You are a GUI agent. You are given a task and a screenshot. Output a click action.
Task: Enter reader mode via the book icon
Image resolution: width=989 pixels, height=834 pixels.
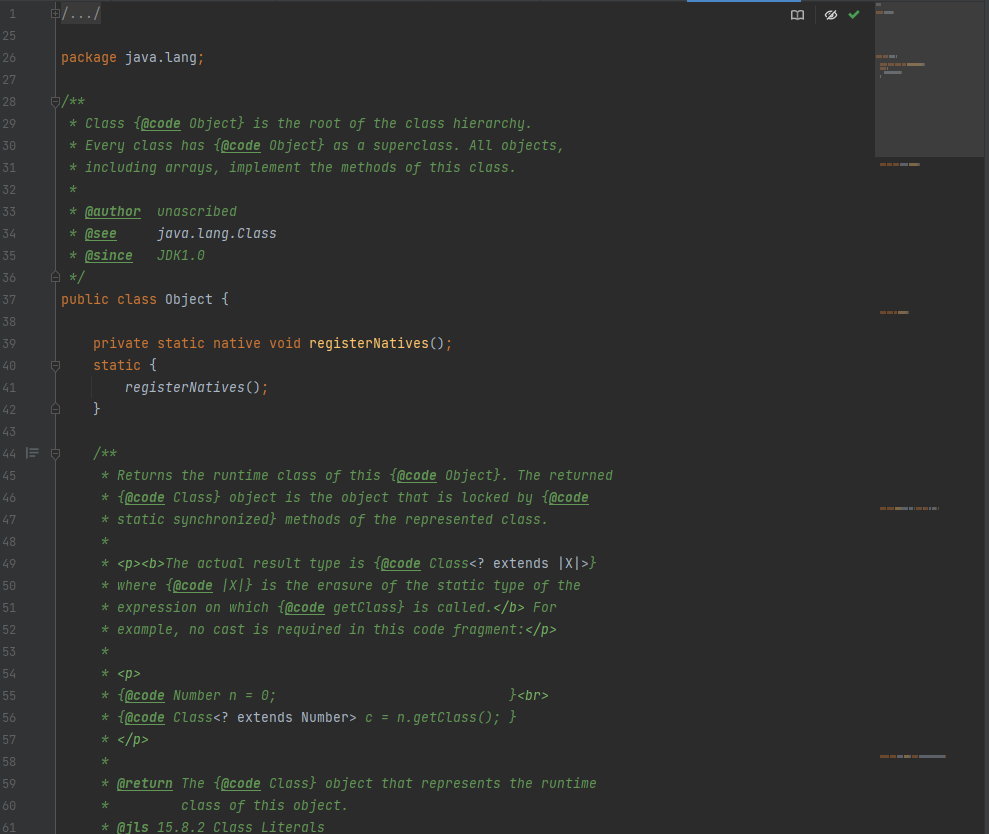point(797,14)
